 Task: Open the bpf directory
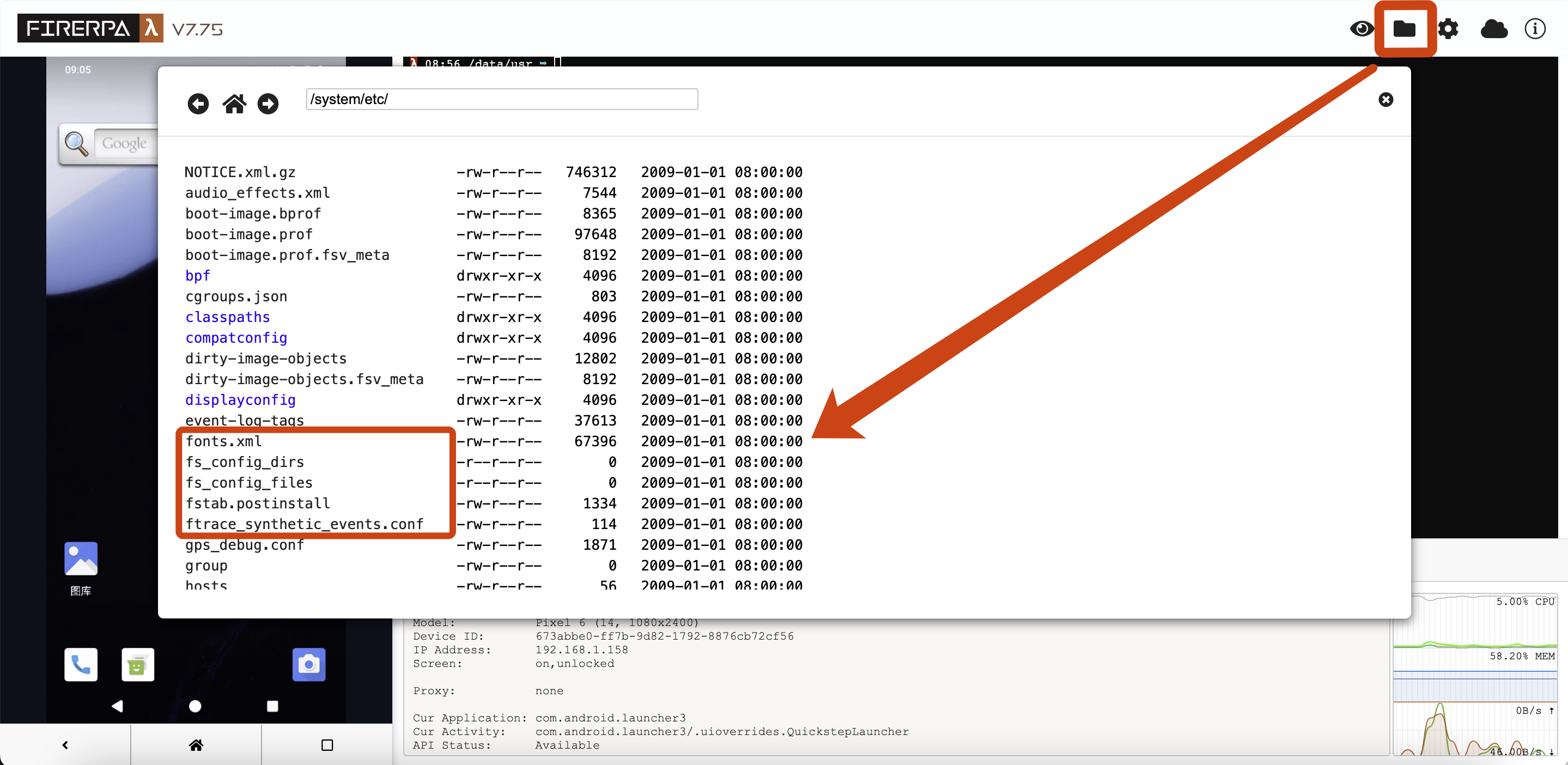click(x=197, y=276)
